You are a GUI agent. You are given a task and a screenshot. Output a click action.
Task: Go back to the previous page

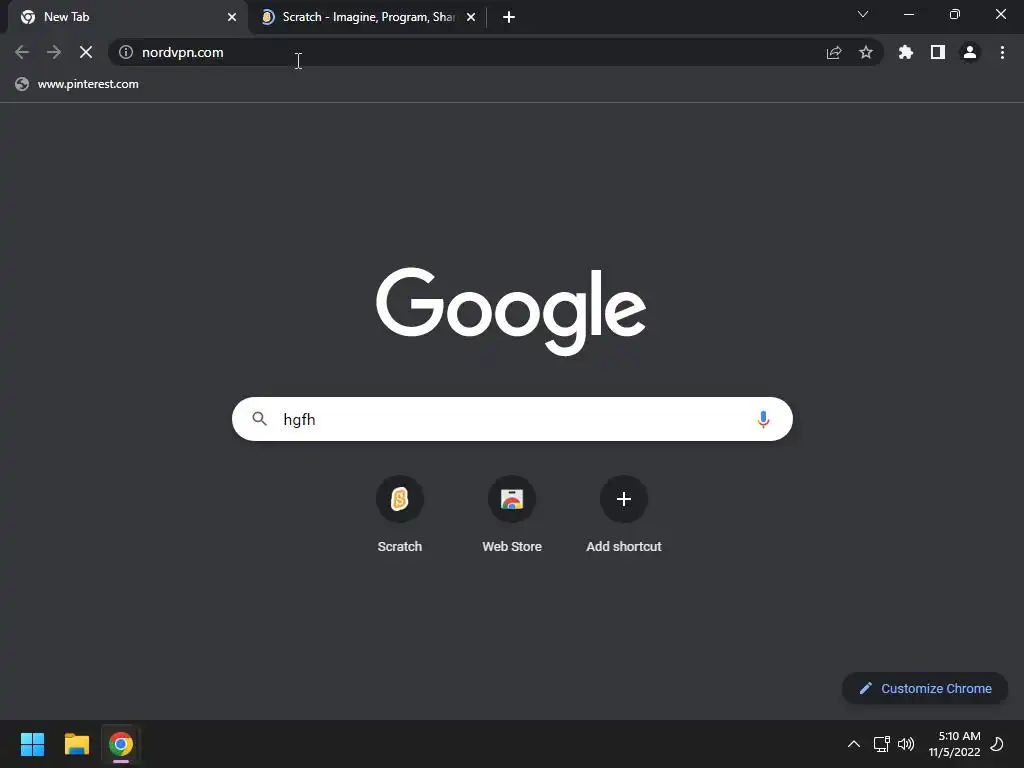[x=22, y=52]
